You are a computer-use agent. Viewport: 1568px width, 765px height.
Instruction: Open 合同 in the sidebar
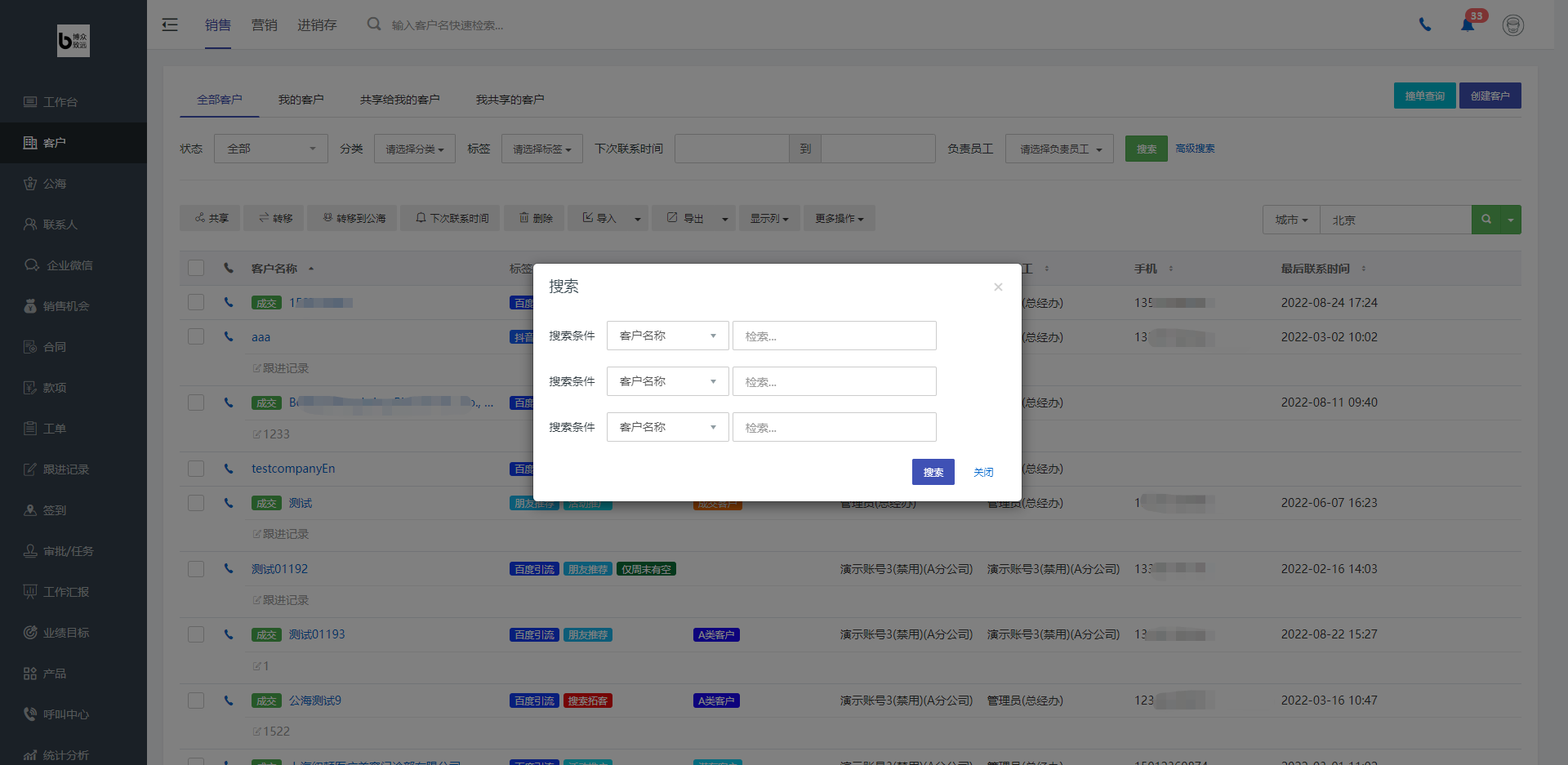click(x=73, y=347)
